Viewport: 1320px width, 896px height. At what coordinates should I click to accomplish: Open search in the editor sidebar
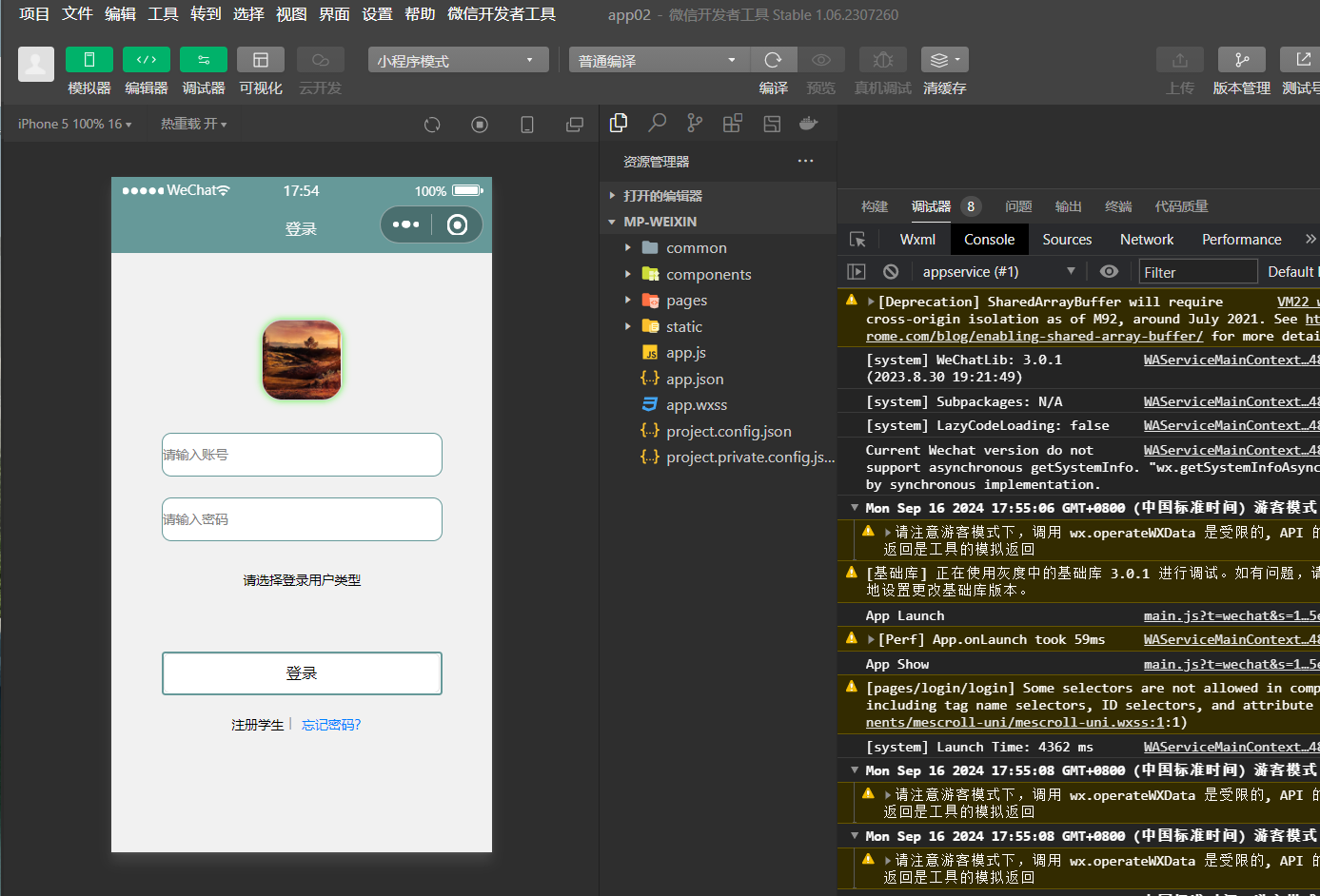pos(657,123)
